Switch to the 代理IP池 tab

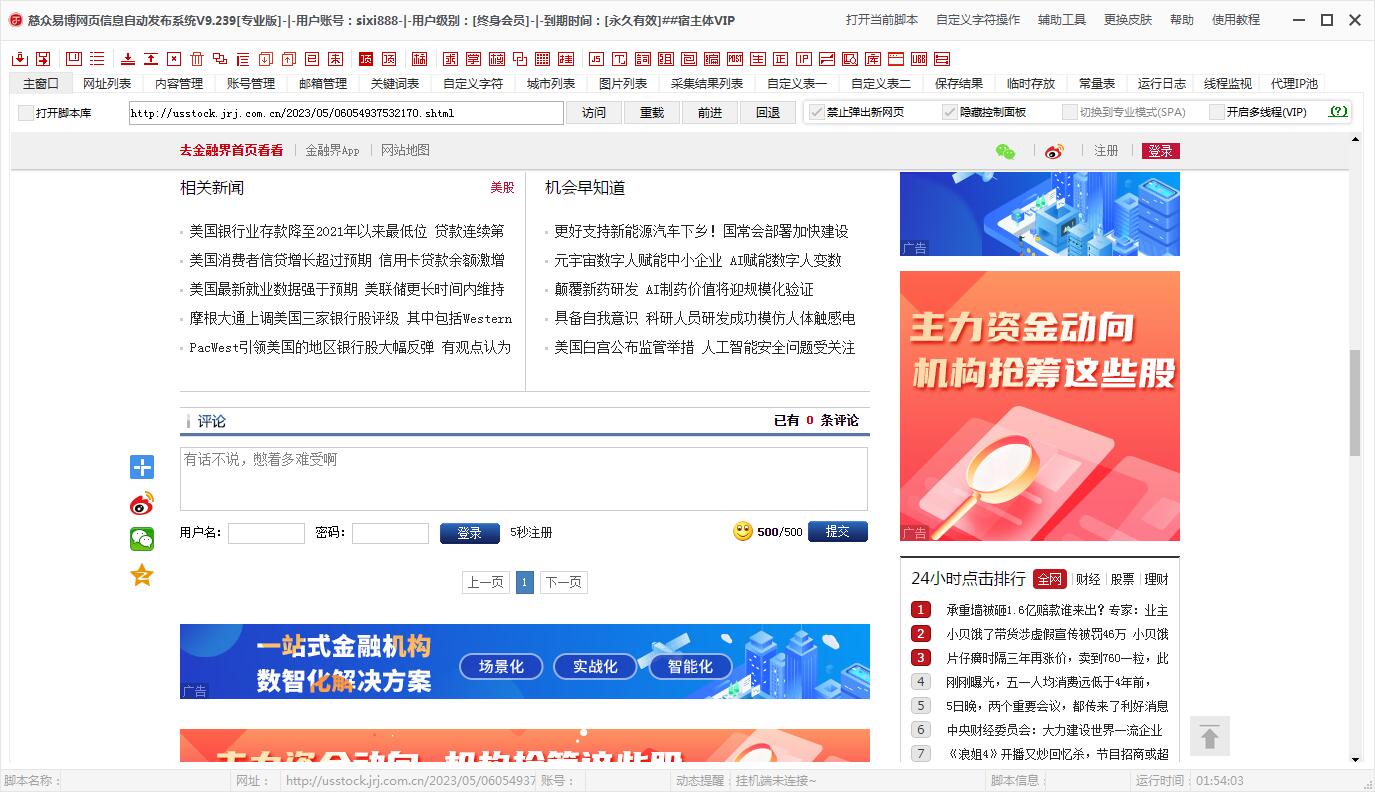(1294, 84)
